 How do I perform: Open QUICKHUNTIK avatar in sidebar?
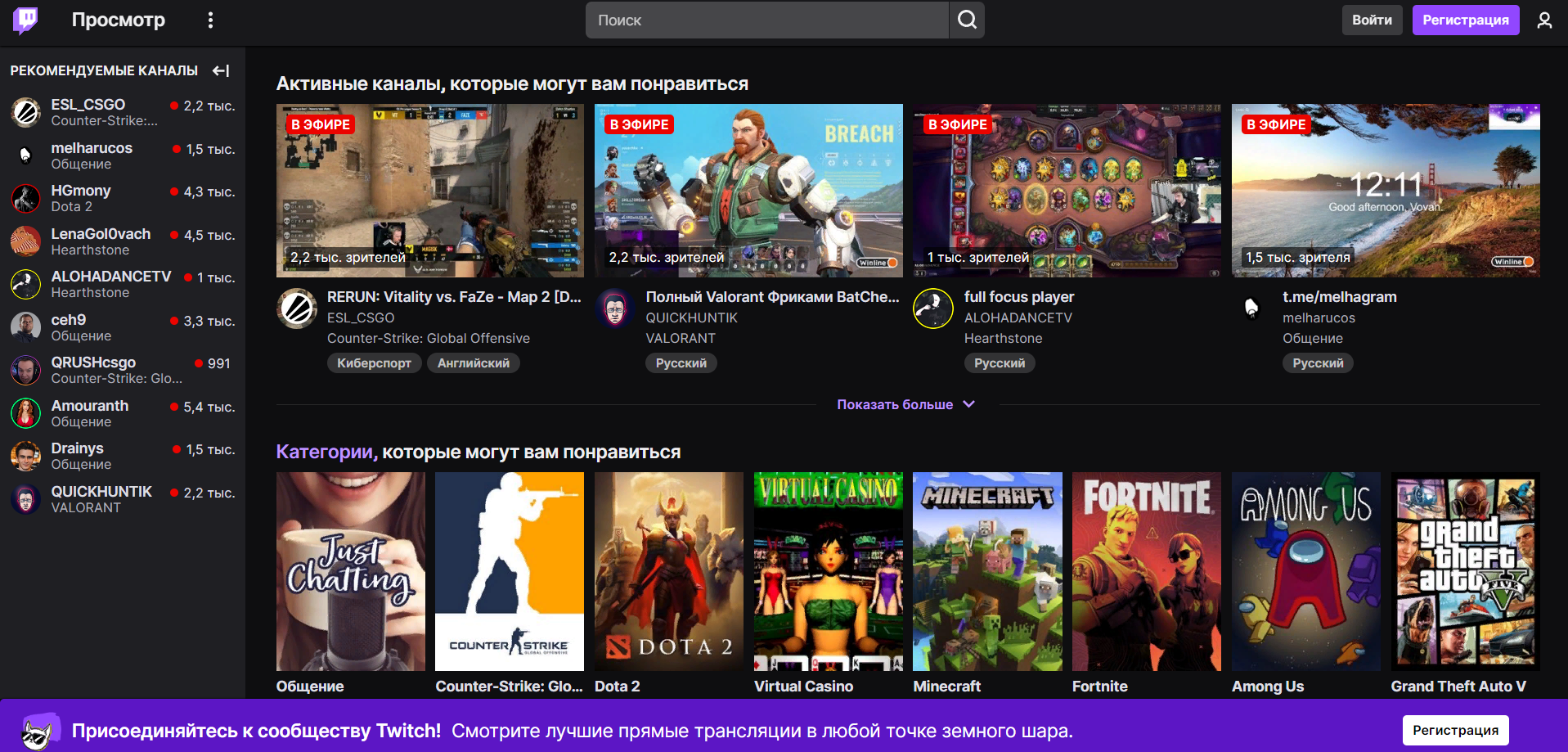[25, 499]
